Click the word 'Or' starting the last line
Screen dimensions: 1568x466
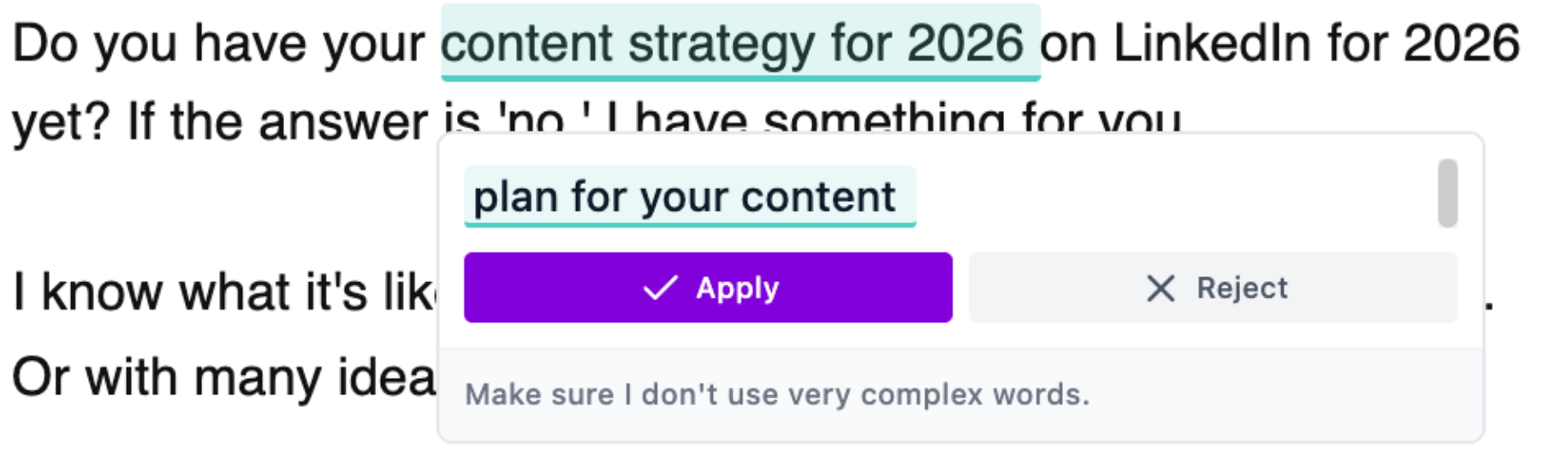pos(39,377)
